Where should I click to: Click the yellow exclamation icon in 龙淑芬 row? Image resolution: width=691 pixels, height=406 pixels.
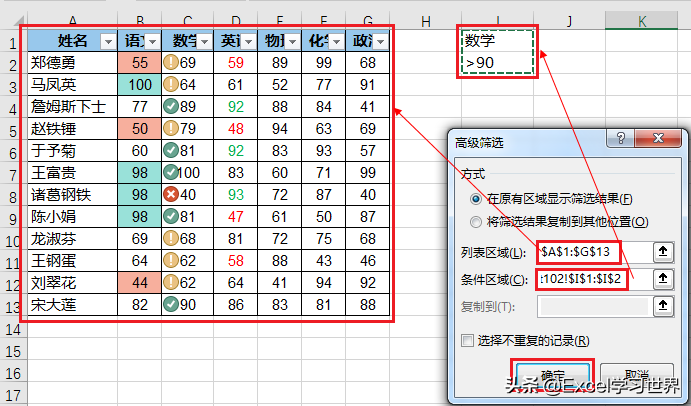(171, 239)
